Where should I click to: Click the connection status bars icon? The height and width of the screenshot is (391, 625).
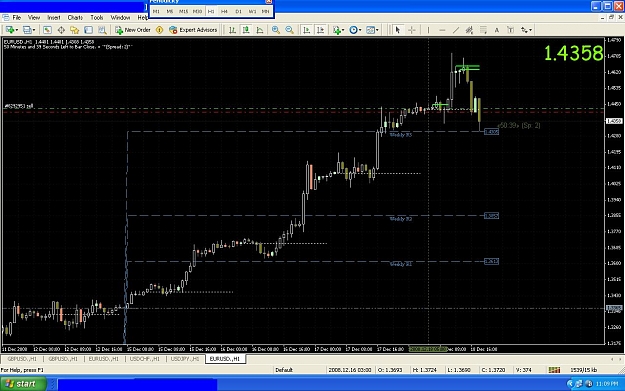click(x=554, y=370)
